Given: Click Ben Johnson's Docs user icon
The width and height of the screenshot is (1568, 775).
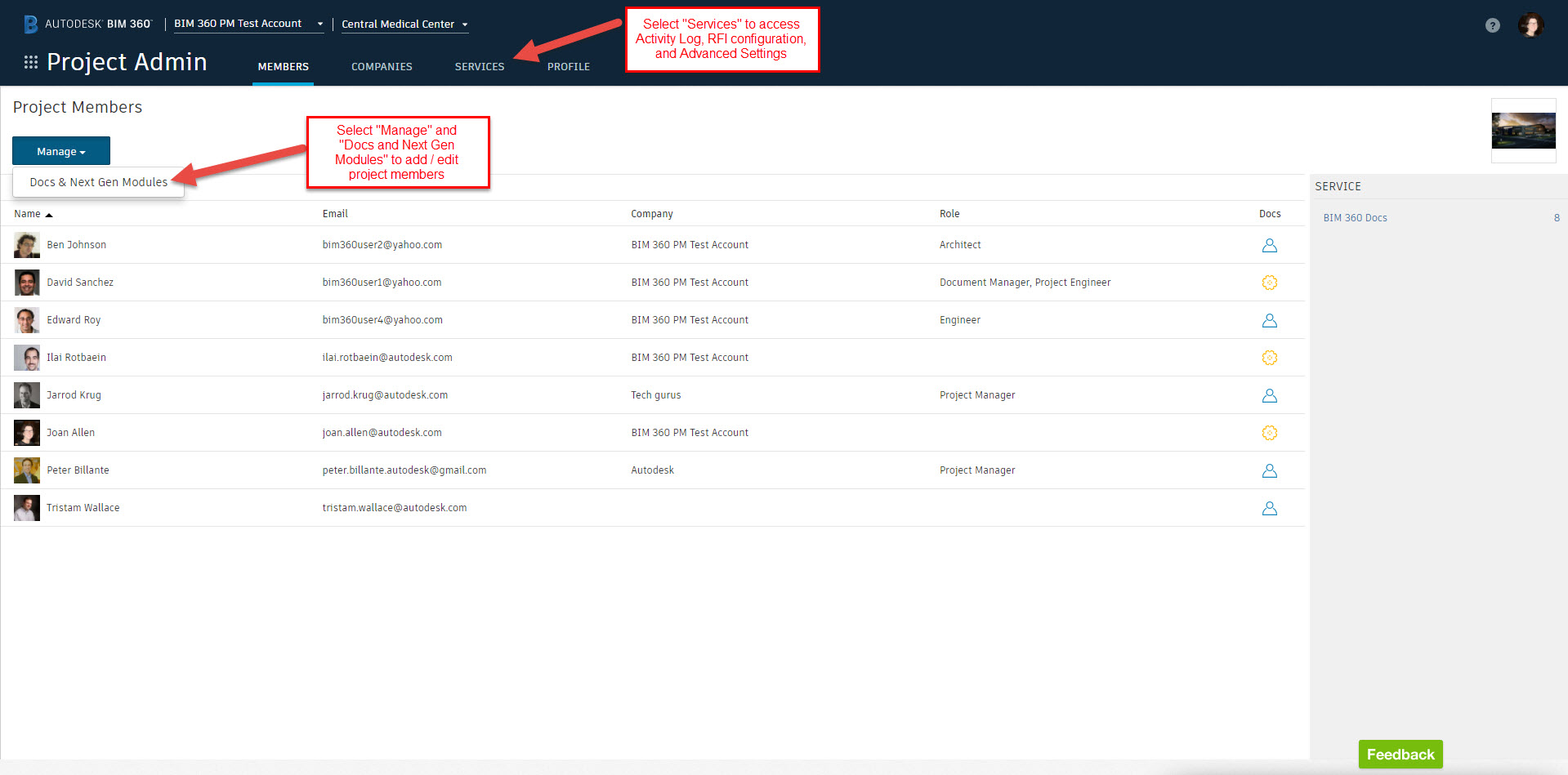Looking at the screenshot, I should 1269,245.
